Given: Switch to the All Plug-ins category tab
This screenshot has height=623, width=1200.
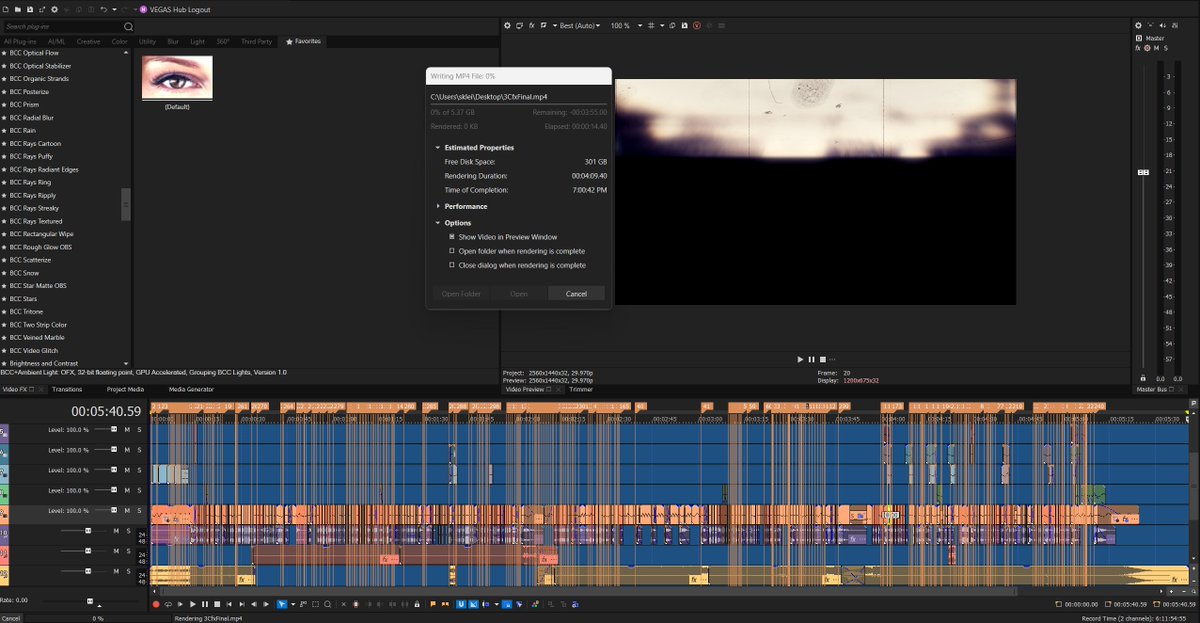Looking at the screenshot, I should (x=21, y=41).
